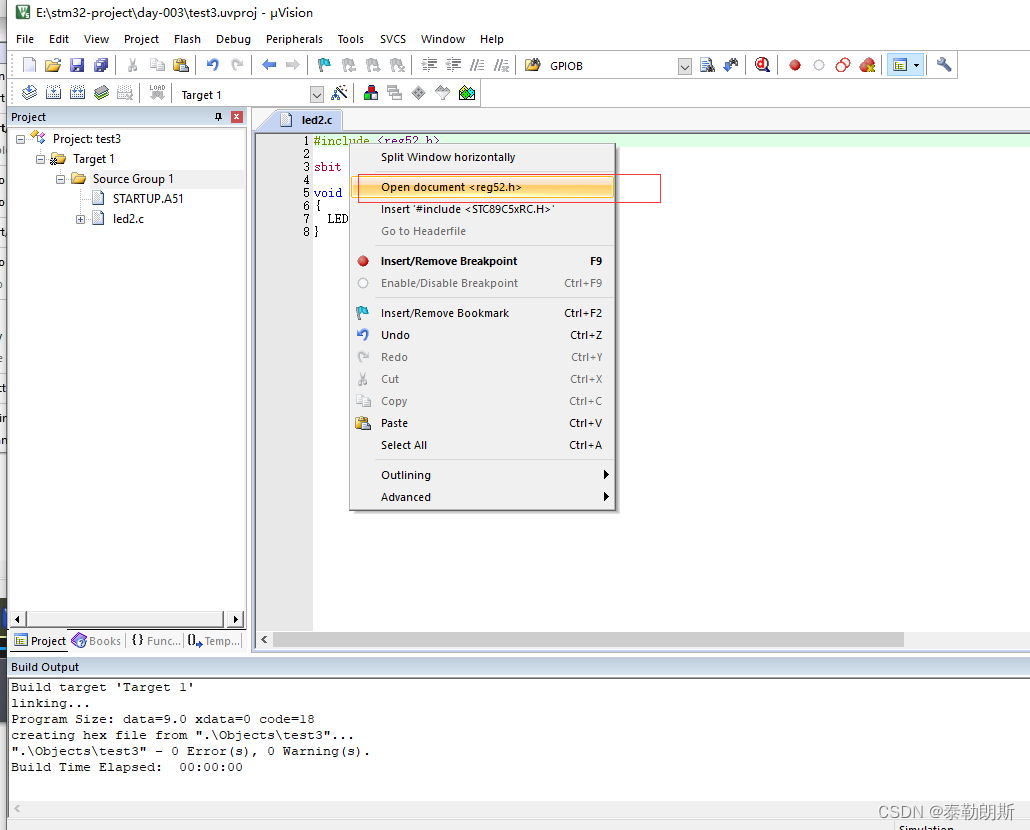Click the Save All icon
Screen dimensions: 1030x830
101,65
